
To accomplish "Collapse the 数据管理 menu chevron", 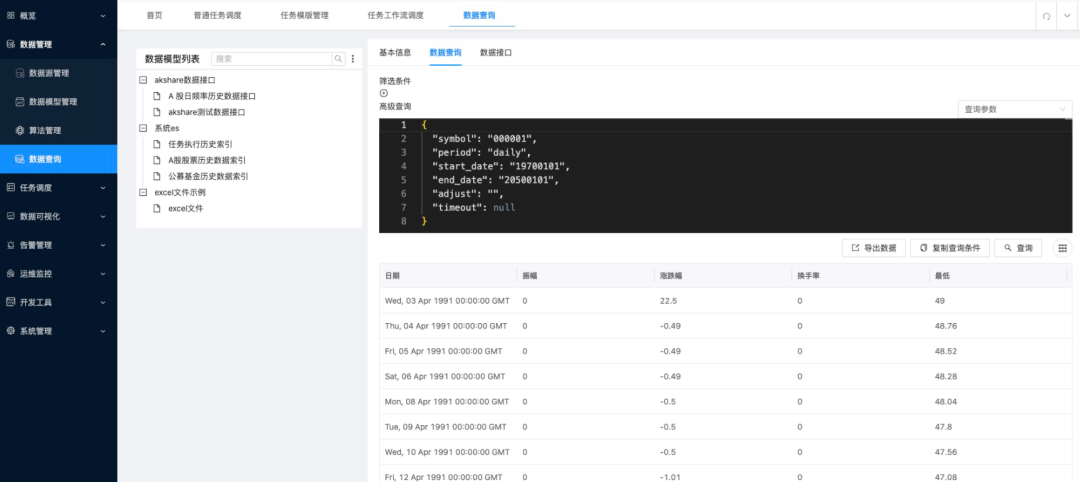I will click(103, 44).
